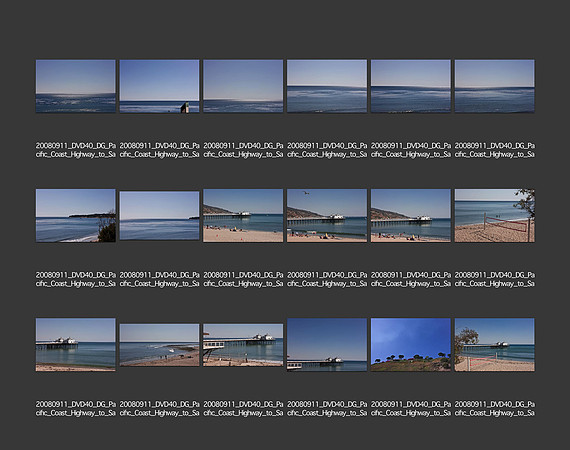Open the thumbnail with island and shoreline bush

pos(76,215)
